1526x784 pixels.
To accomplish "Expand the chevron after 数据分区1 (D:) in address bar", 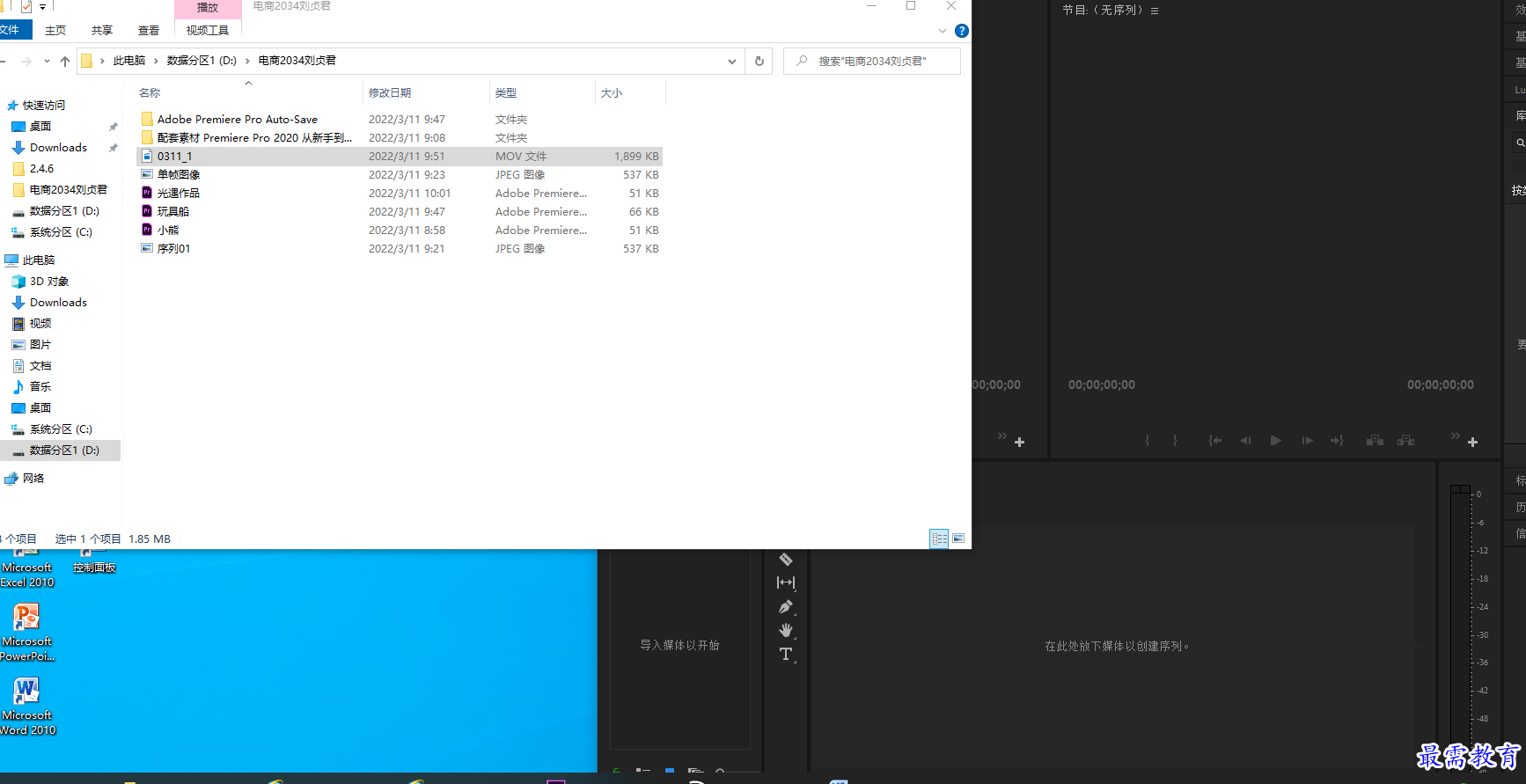I will [x=247, y=61].
